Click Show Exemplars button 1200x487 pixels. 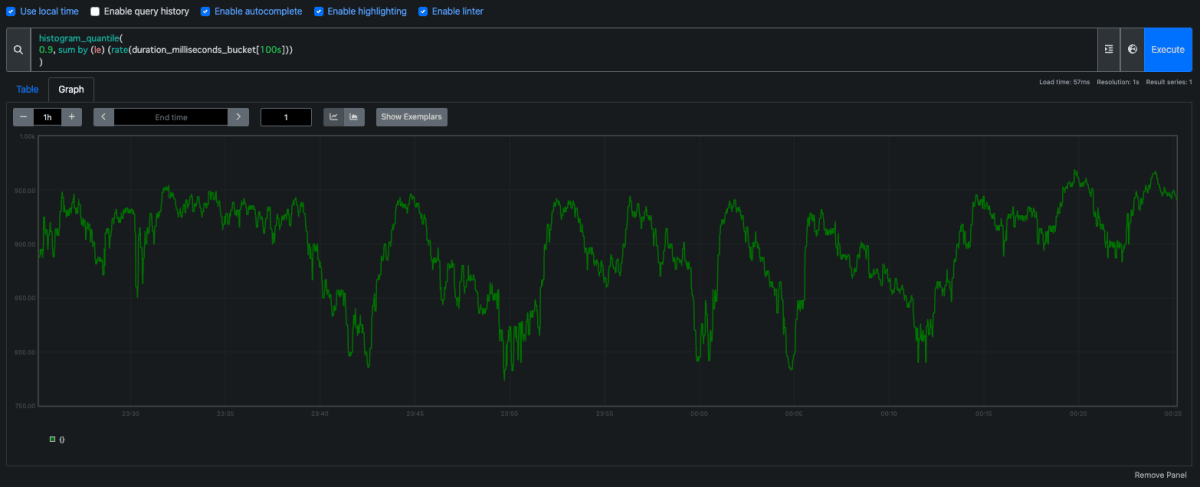coord(412,117)
